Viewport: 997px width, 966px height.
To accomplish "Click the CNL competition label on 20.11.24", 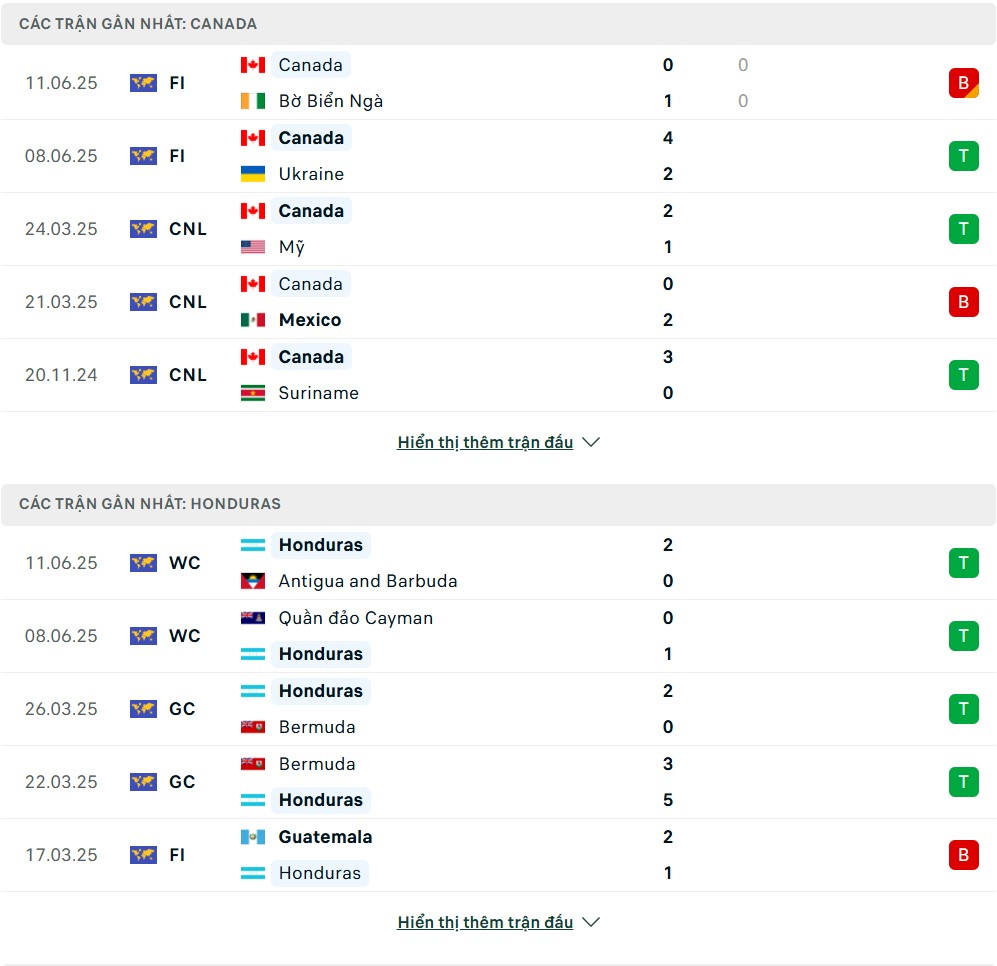I will 188,375.
